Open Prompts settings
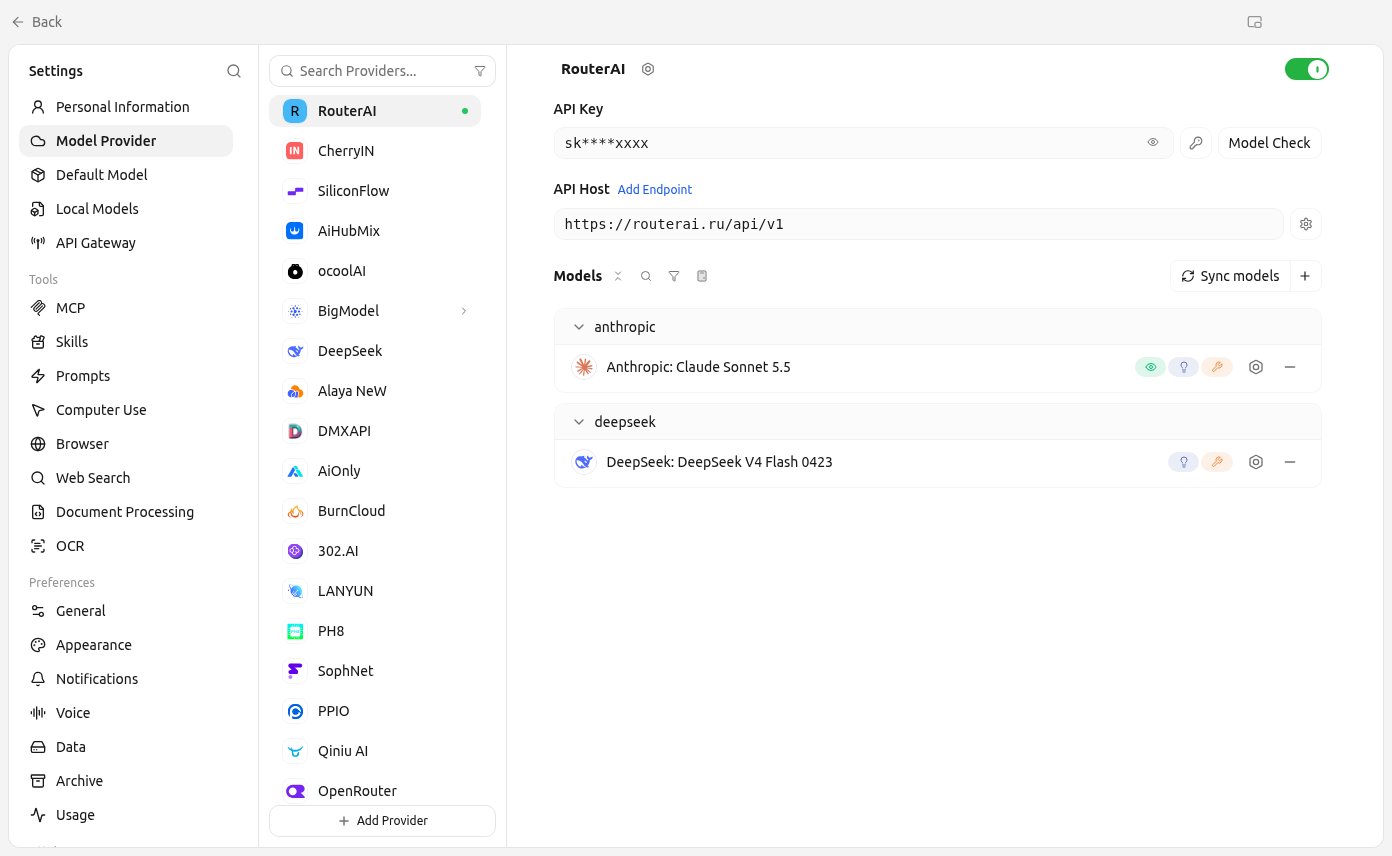The height and width of the screenshot is (856, 1392). 126,376
